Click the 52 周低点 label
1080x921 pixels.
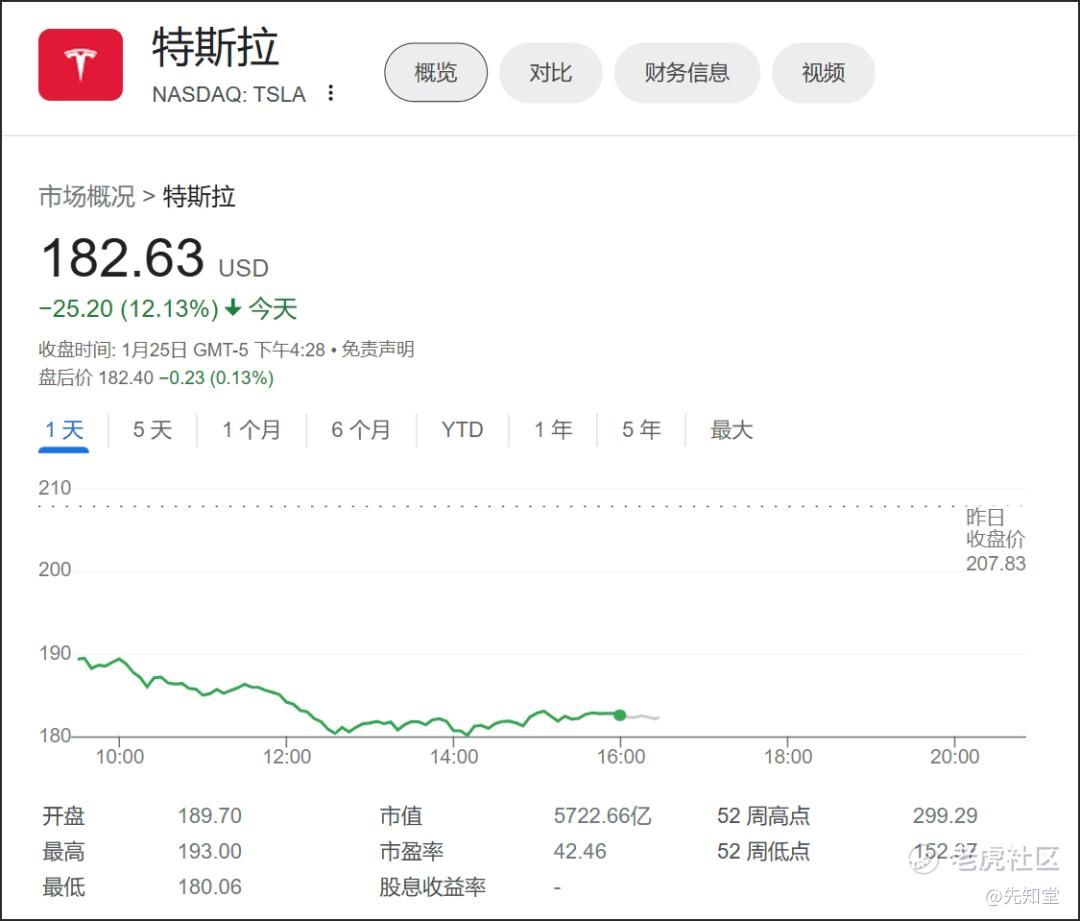[763, 851]
